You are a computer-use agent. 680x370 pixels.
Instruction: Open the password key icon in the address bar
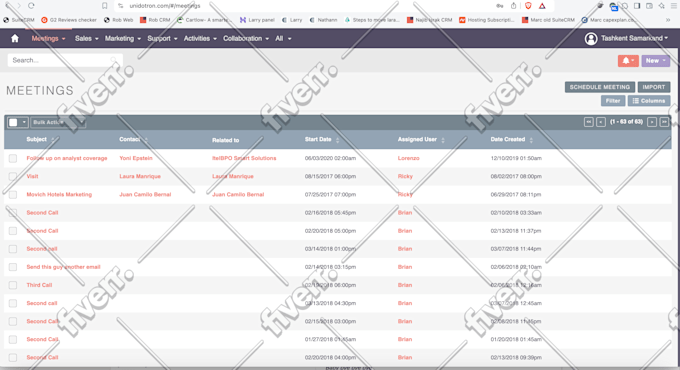click(x=500, y=6)
